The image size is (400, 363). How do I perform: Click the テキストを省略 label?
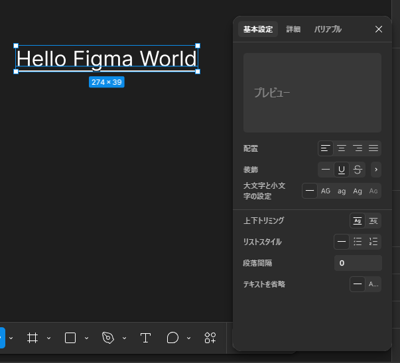pyautogui.click(x=264, y=284)
